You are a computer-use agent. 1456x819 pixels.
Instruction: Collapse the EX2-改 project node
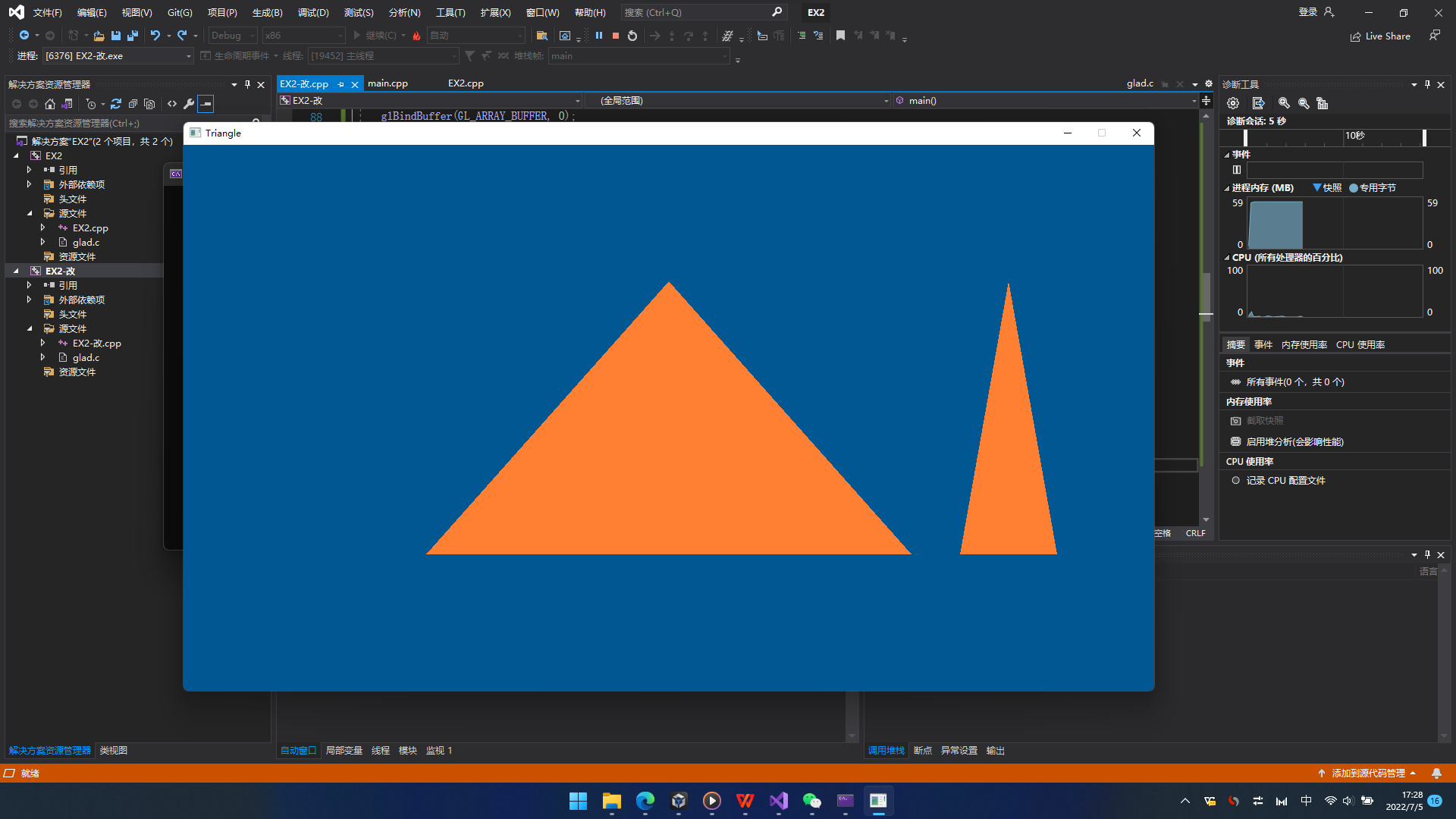[x=16, y=271]
